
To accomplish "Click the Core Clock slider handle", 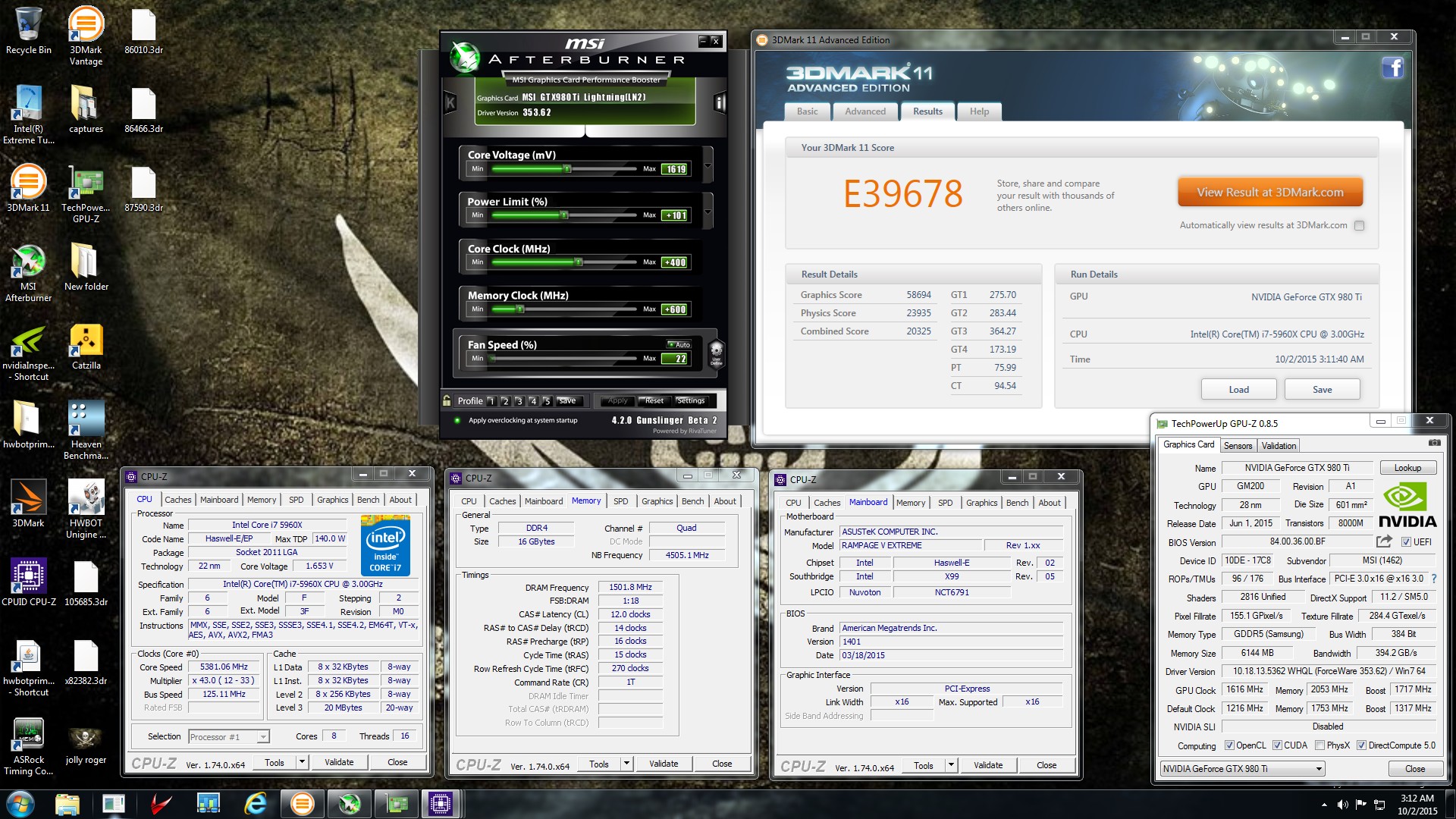I will (579, 262).
